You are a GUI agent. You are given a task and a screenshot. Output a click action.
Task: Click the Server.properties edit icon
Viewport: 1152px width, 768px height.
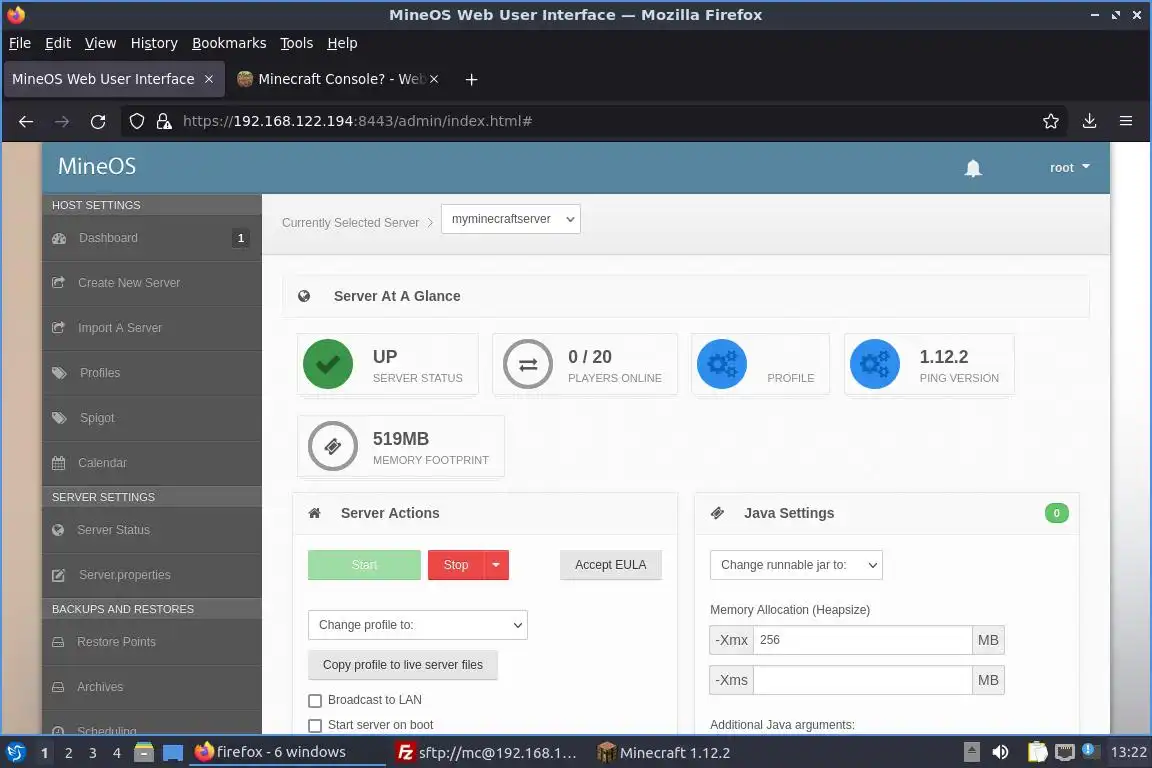pyautogui.click(x=59, y=575)
